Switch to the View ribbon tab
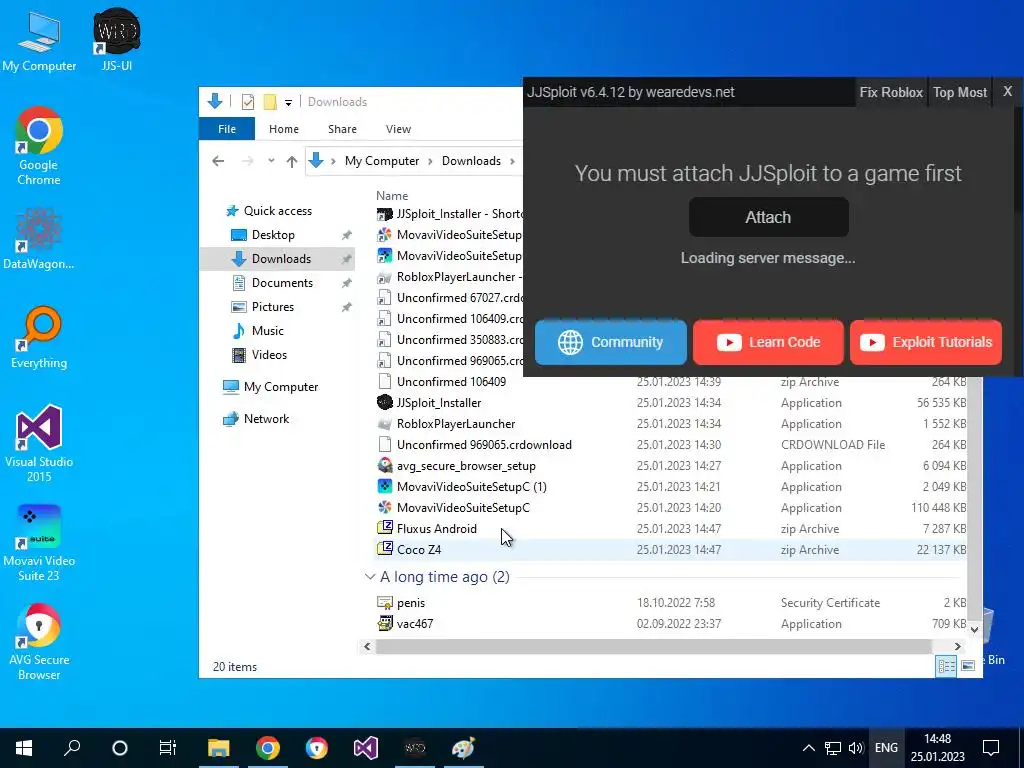The image size is (1024, 768). [x=398, y=129]
